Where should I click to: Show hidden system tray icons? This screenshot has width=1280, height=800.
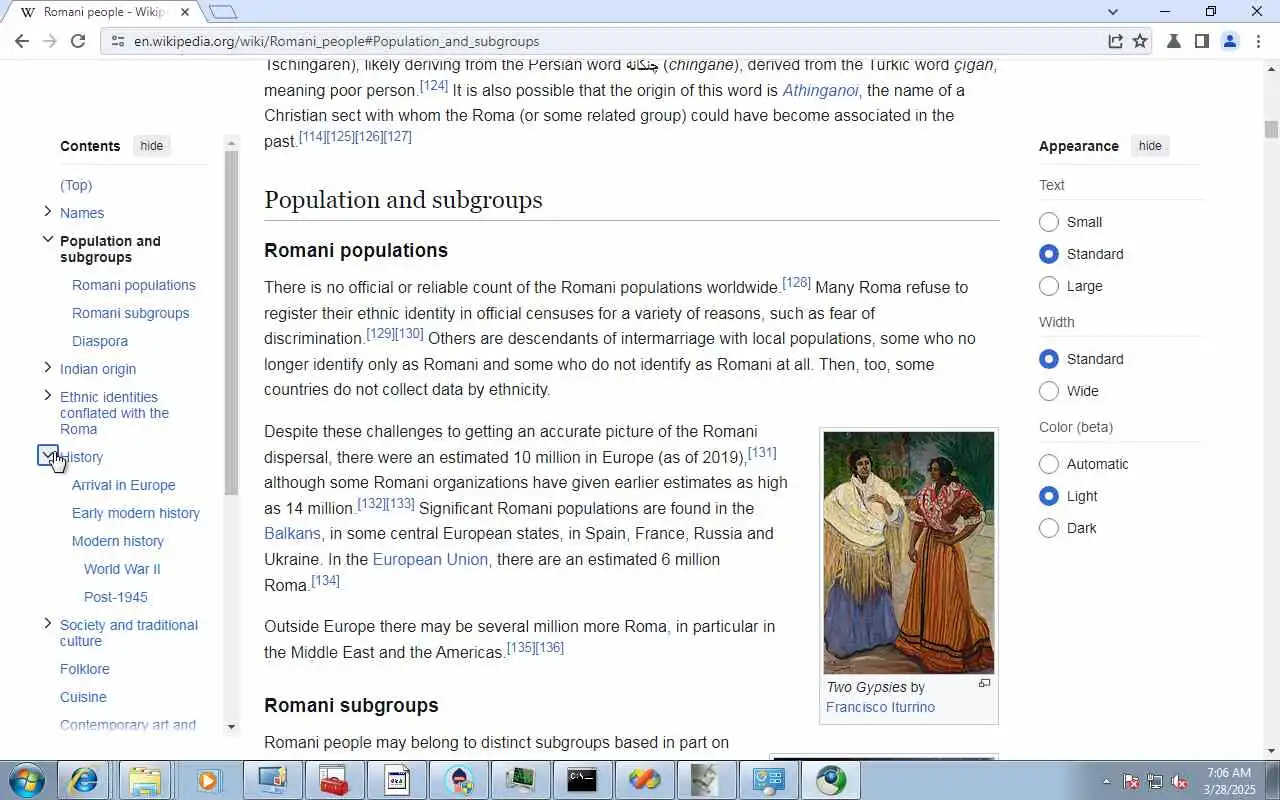click(x=1106, y=781)
